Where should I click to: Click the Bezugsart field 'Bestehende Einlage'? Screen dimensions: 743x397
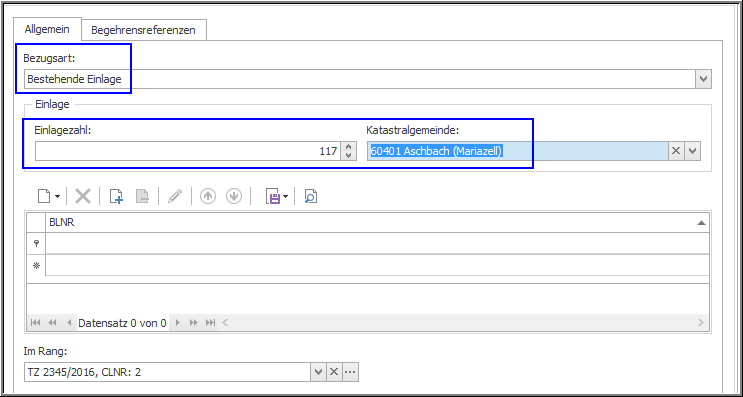coord(360,79)
